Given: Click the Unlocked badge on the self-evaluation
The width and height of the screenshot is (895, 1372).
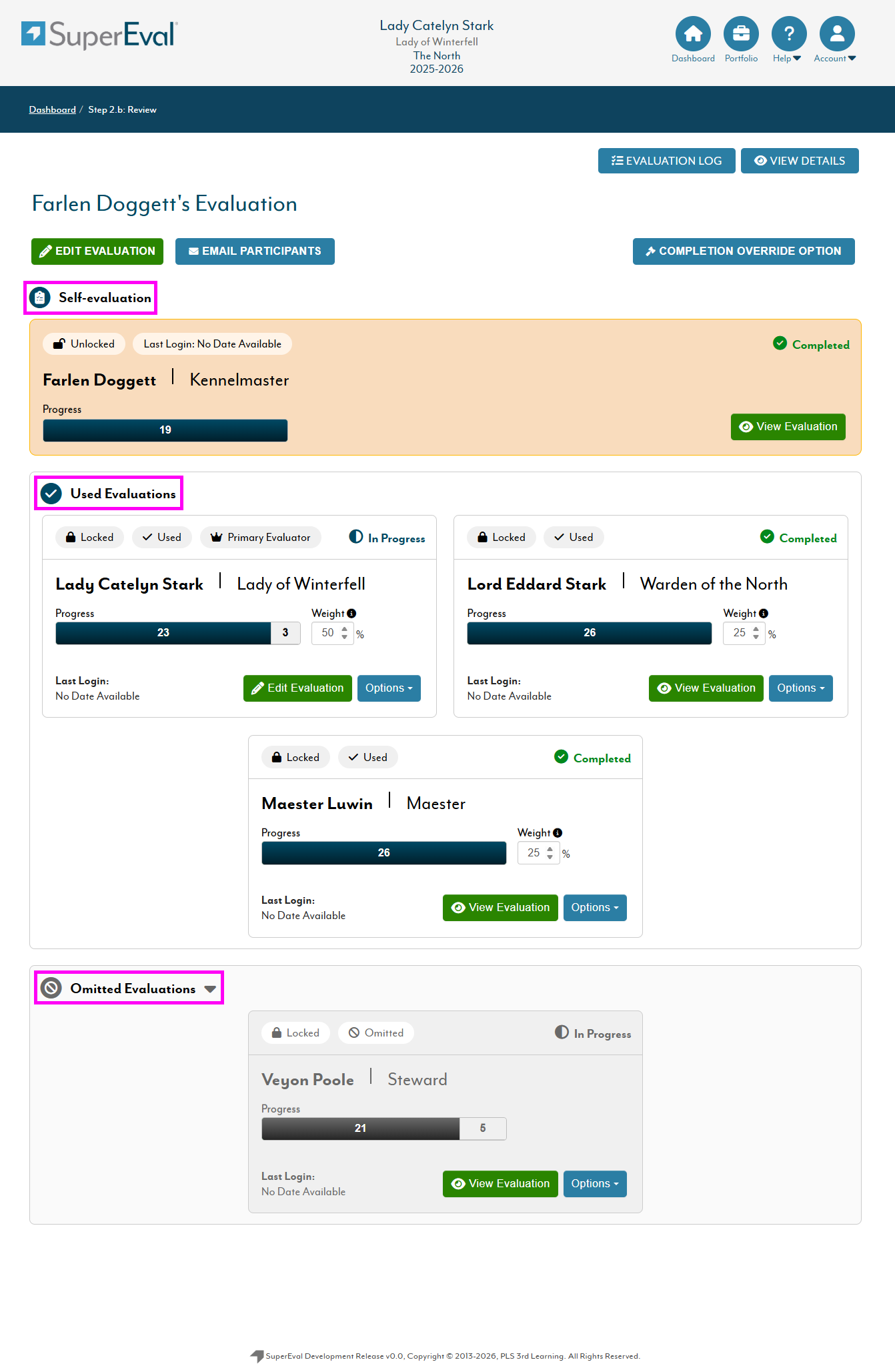Looking at the screenshot, I should point(84,344).
